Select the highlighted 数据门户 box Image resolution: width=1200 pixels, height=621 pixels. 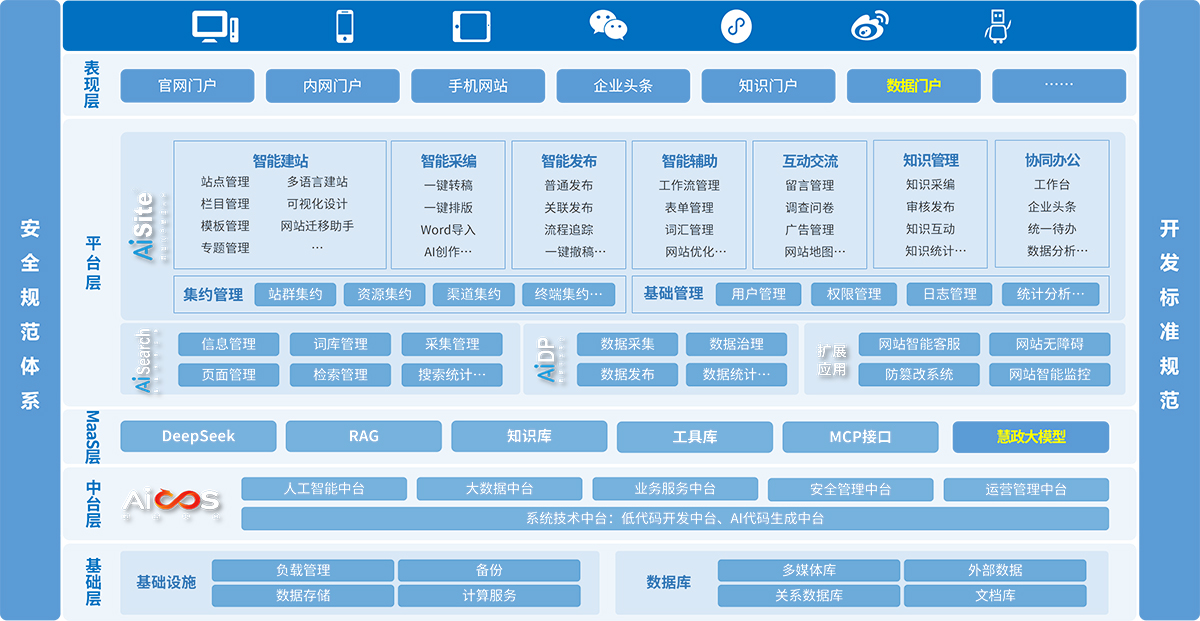[x=913, y=86]
